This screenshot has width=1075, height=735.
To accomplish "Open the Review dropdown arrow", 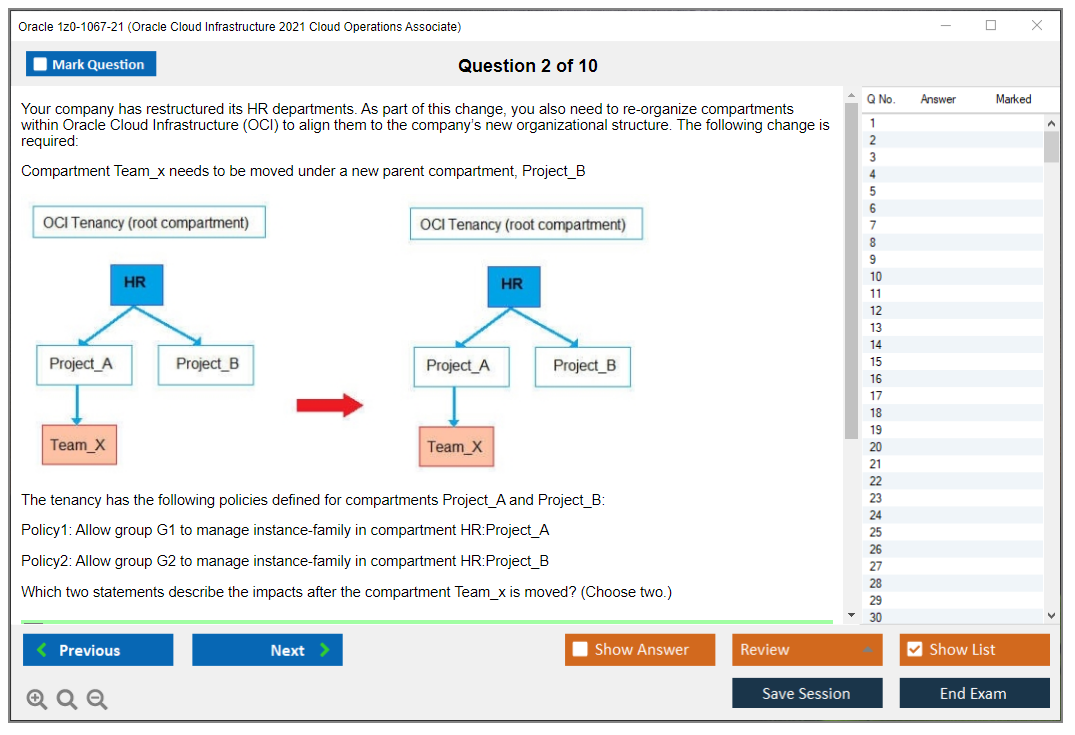I will pos(868,650).
